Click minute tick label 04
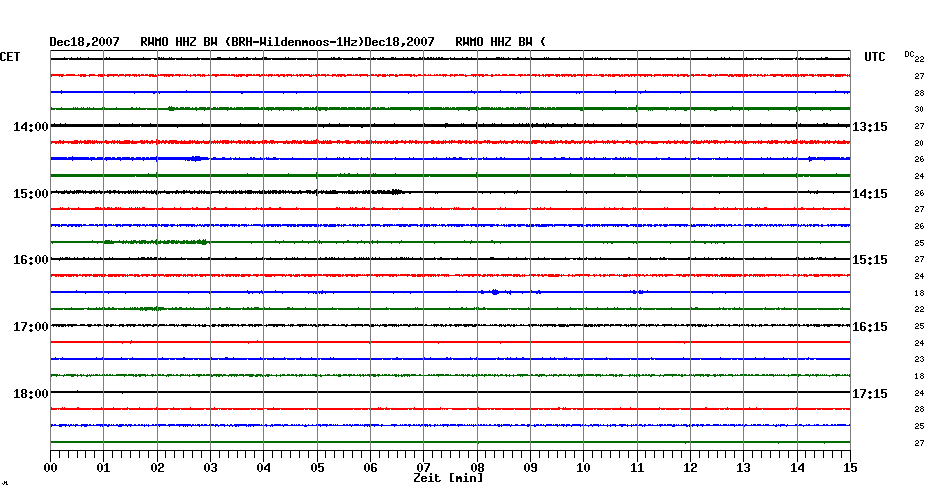 (264, 468)
